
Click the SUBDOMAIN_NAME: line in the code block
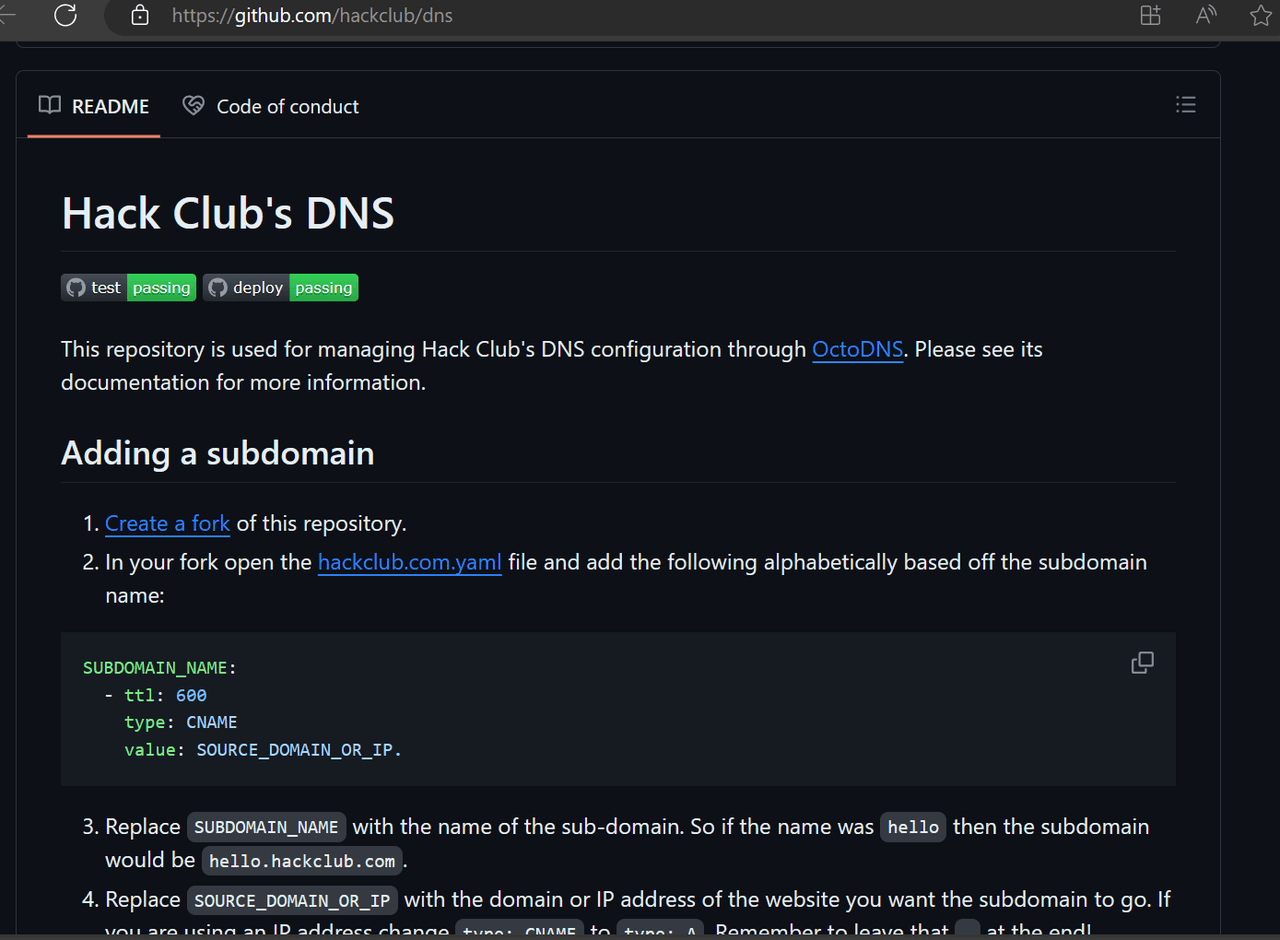(160, 668)
